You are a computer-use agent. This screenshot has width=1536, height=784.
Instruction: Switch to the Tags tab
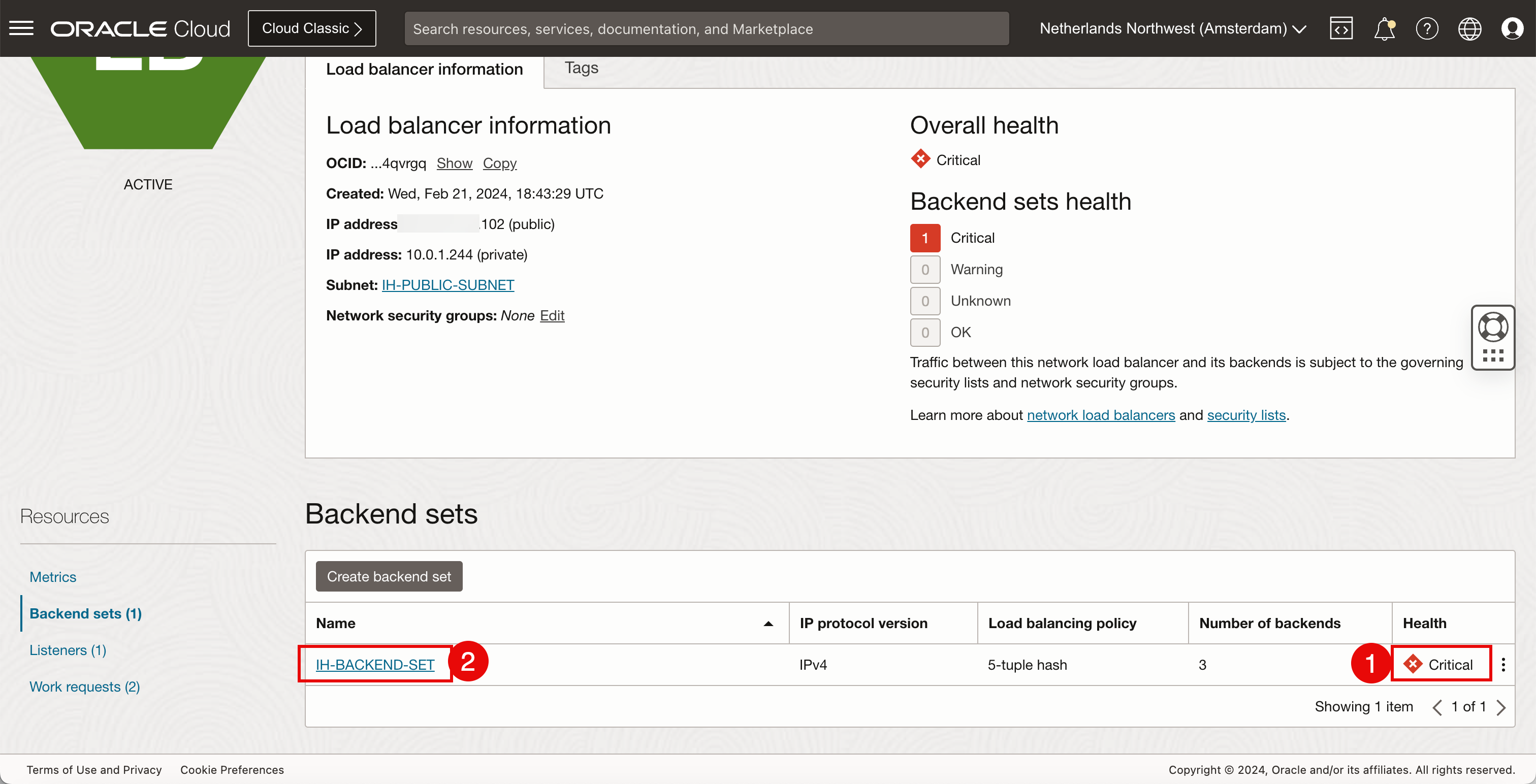[x=581, y=68]
